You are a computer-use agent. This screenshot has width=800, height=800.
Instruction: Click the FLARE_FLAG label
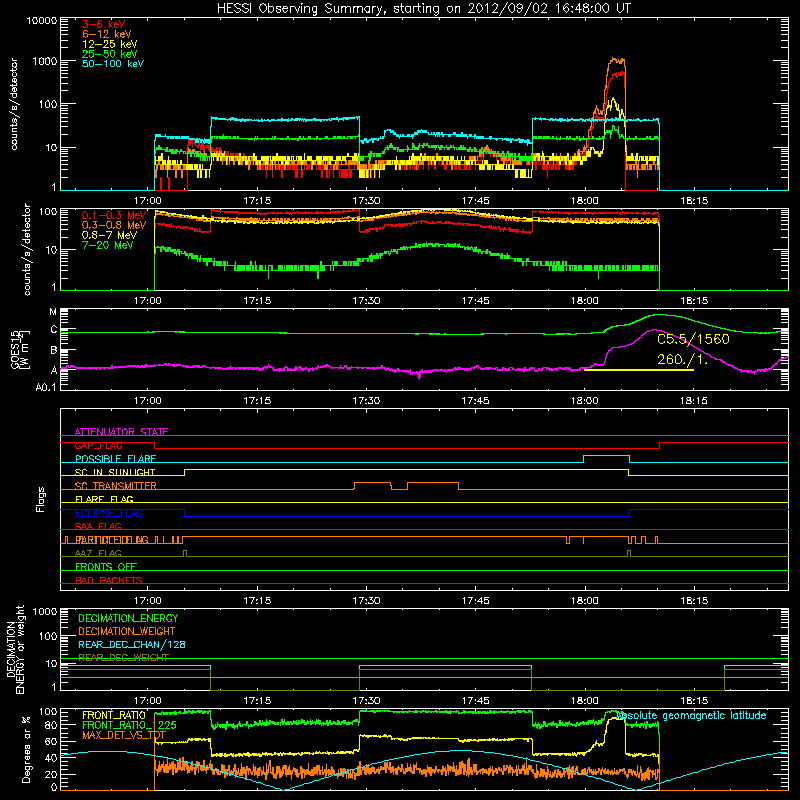point(104,499)
